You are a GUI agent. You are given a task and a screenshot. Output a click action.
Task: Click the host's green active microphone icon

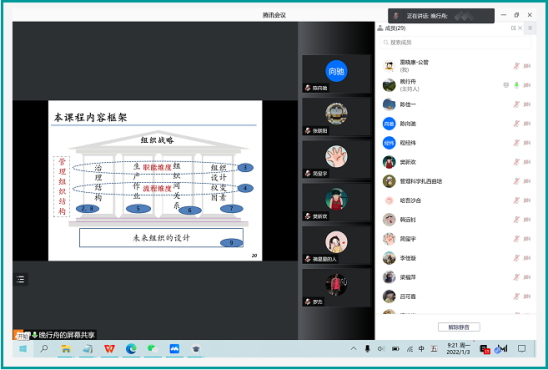(517, 85)
